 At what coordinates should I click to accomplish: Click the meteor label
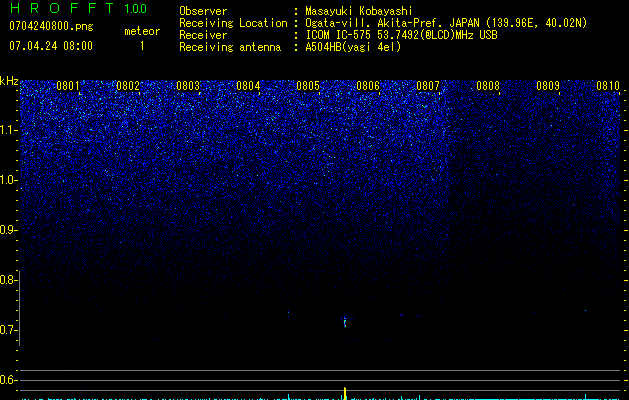pyautogui.click(x=142, y=31)
